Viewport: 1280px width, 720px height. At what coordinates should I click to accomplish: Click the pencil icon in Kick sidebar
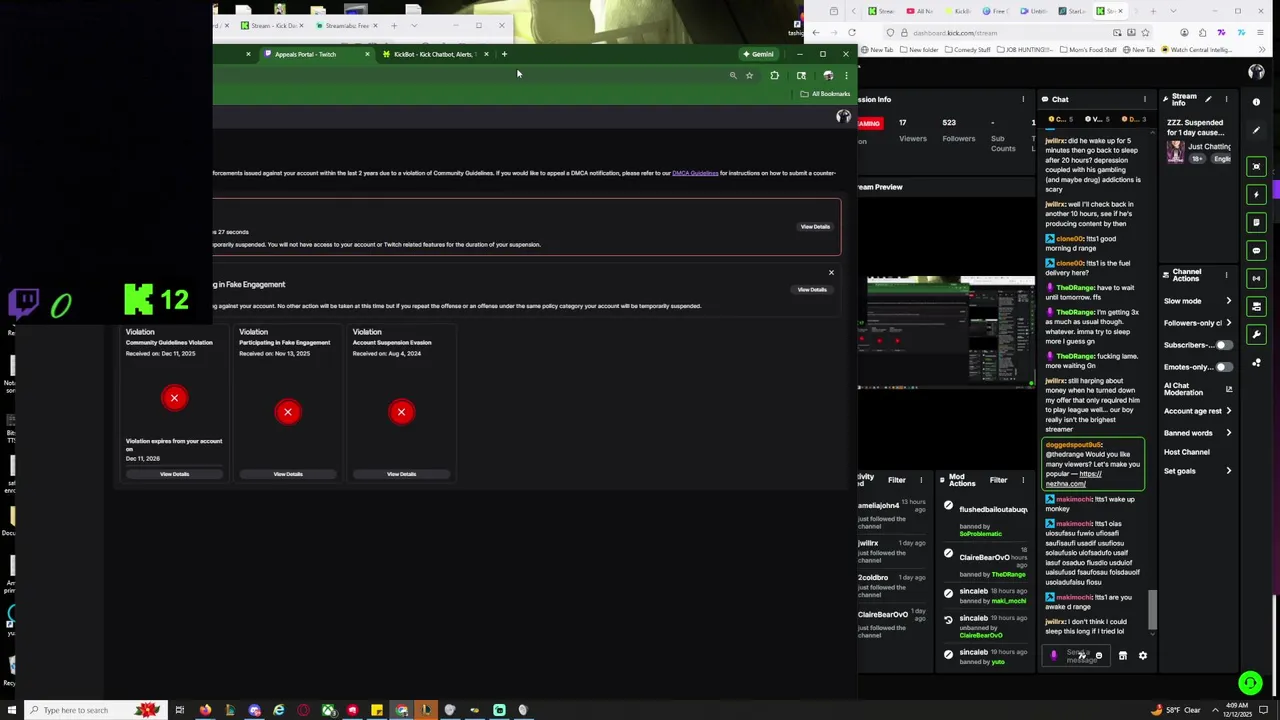1257,130
